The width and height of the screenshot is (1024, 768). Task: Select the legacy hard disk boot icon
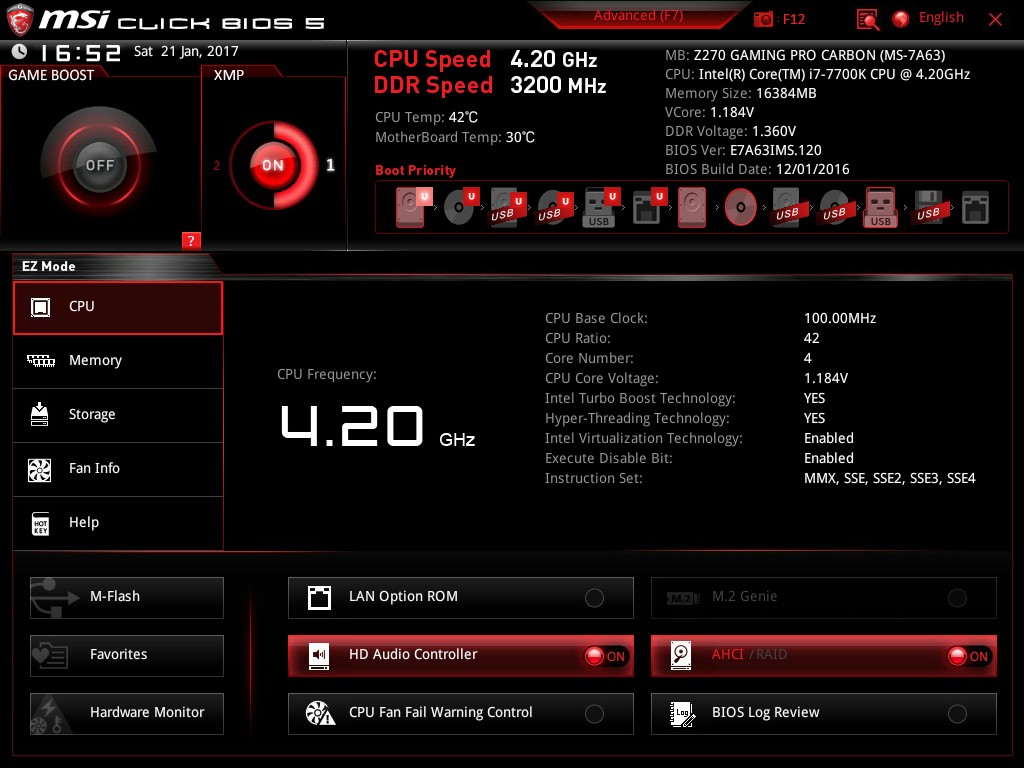click(x=692, y=207)
